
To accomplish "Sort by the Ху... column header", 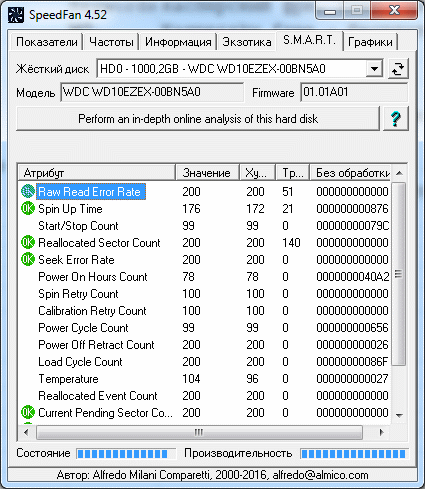I will point(257,173).
